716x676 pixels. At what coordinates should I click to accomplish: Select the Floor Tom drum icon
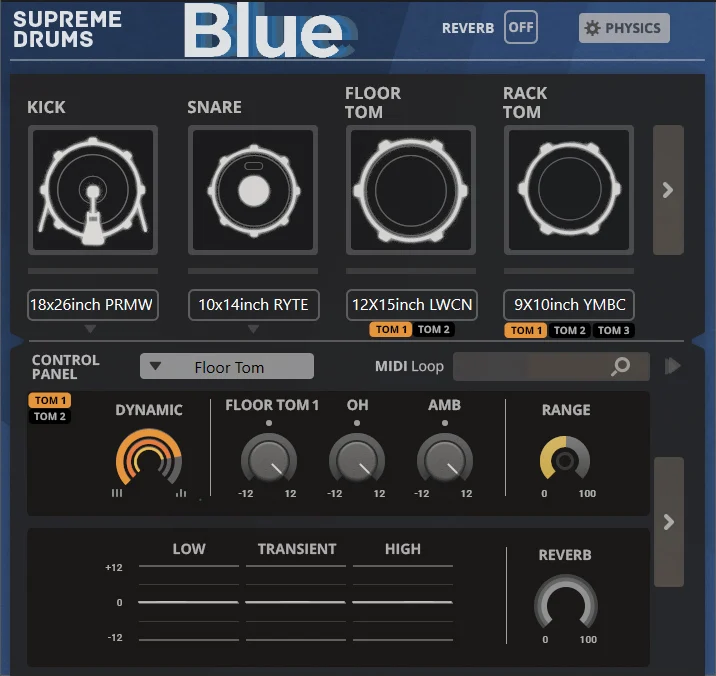pyautogui.click(x=410, y=190)
